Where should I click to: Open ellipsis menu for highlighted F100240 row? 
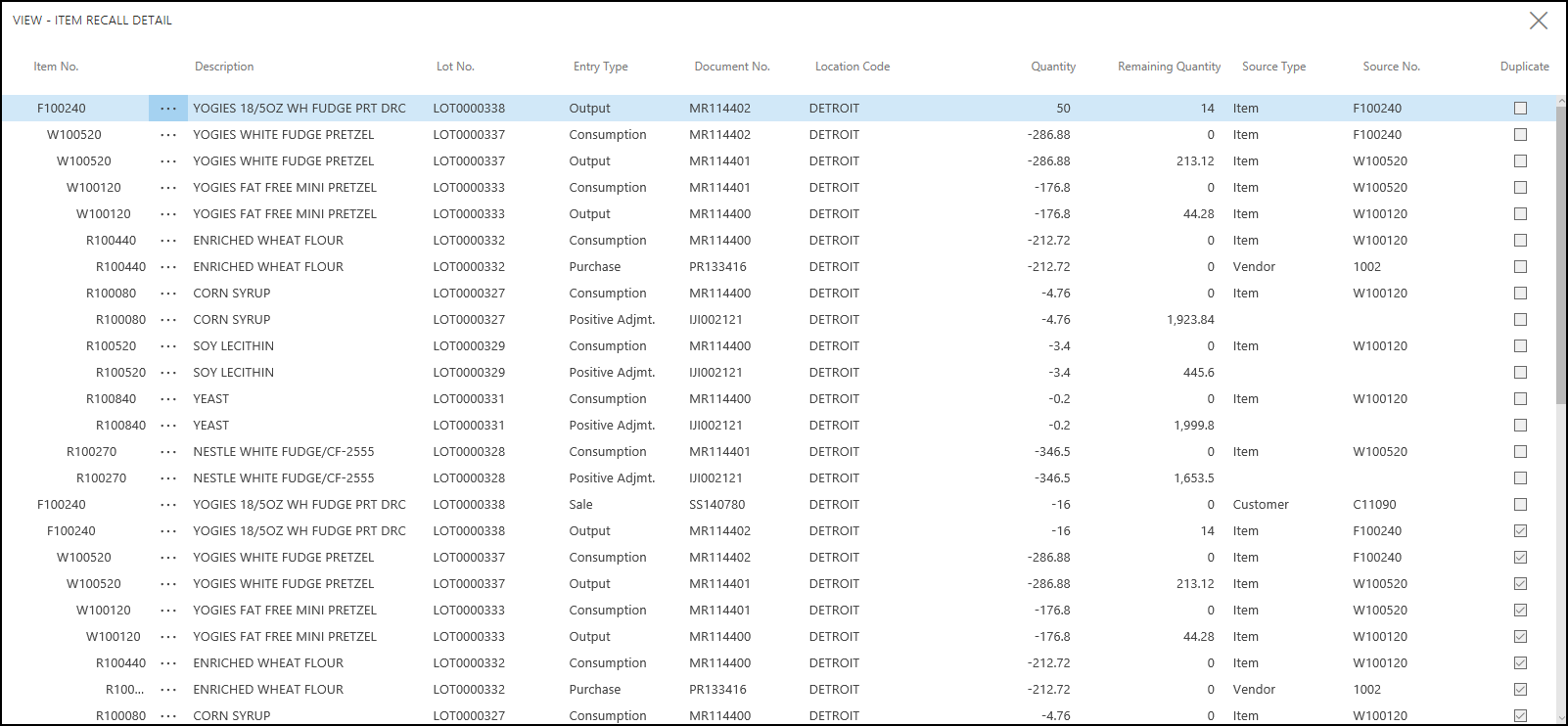tap(168, 109)
